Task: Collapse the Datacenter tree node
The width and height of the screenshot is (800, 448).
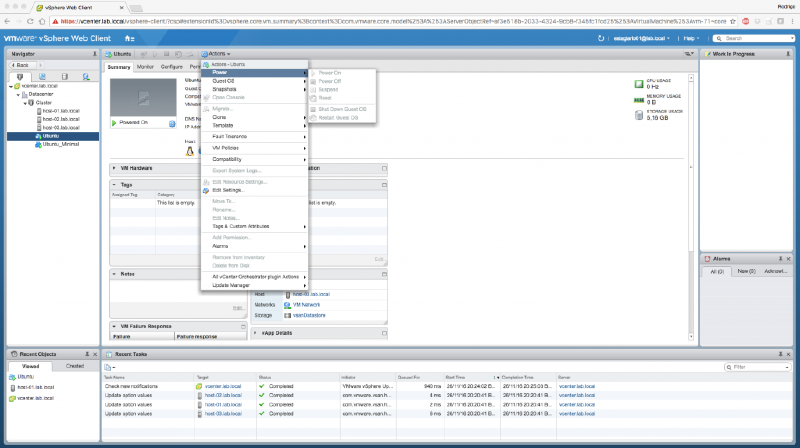Action: pos(18,94)
